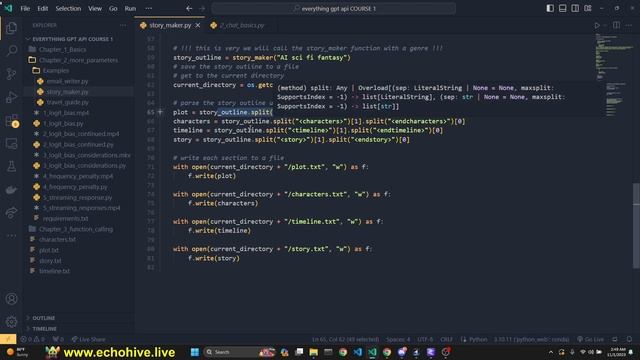Toggle the bottom panel visibility
The width and height of the screenshot is (640, 360).
pos(562,8)
